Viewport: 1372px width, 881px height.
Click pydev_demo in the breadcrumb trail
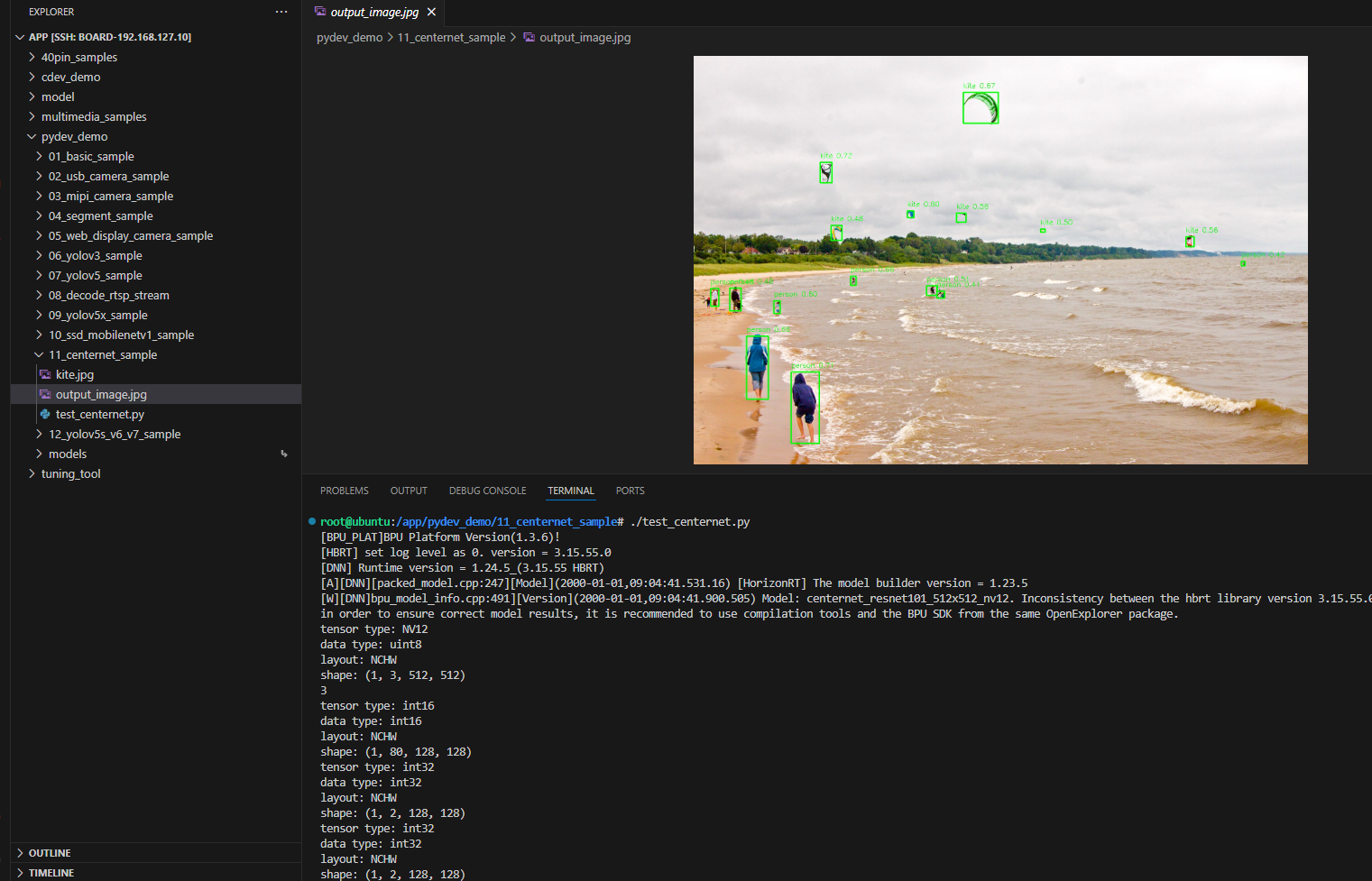[349, 37]
